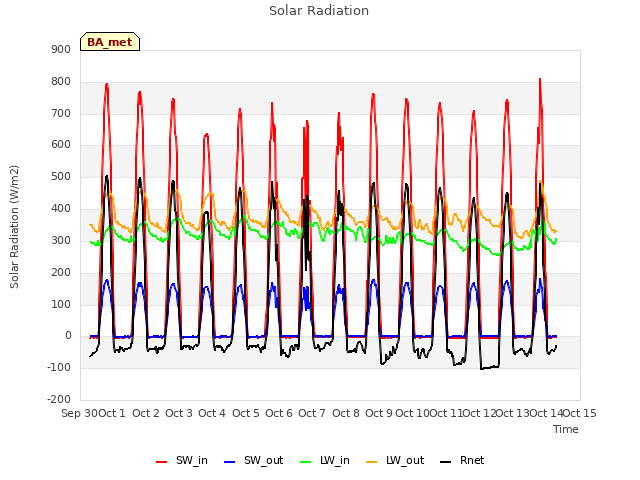Click the Oct 3 x-axis date label
Image resolution: width=640 pixels, height=480 pixels.
click(x=179, y=413)
